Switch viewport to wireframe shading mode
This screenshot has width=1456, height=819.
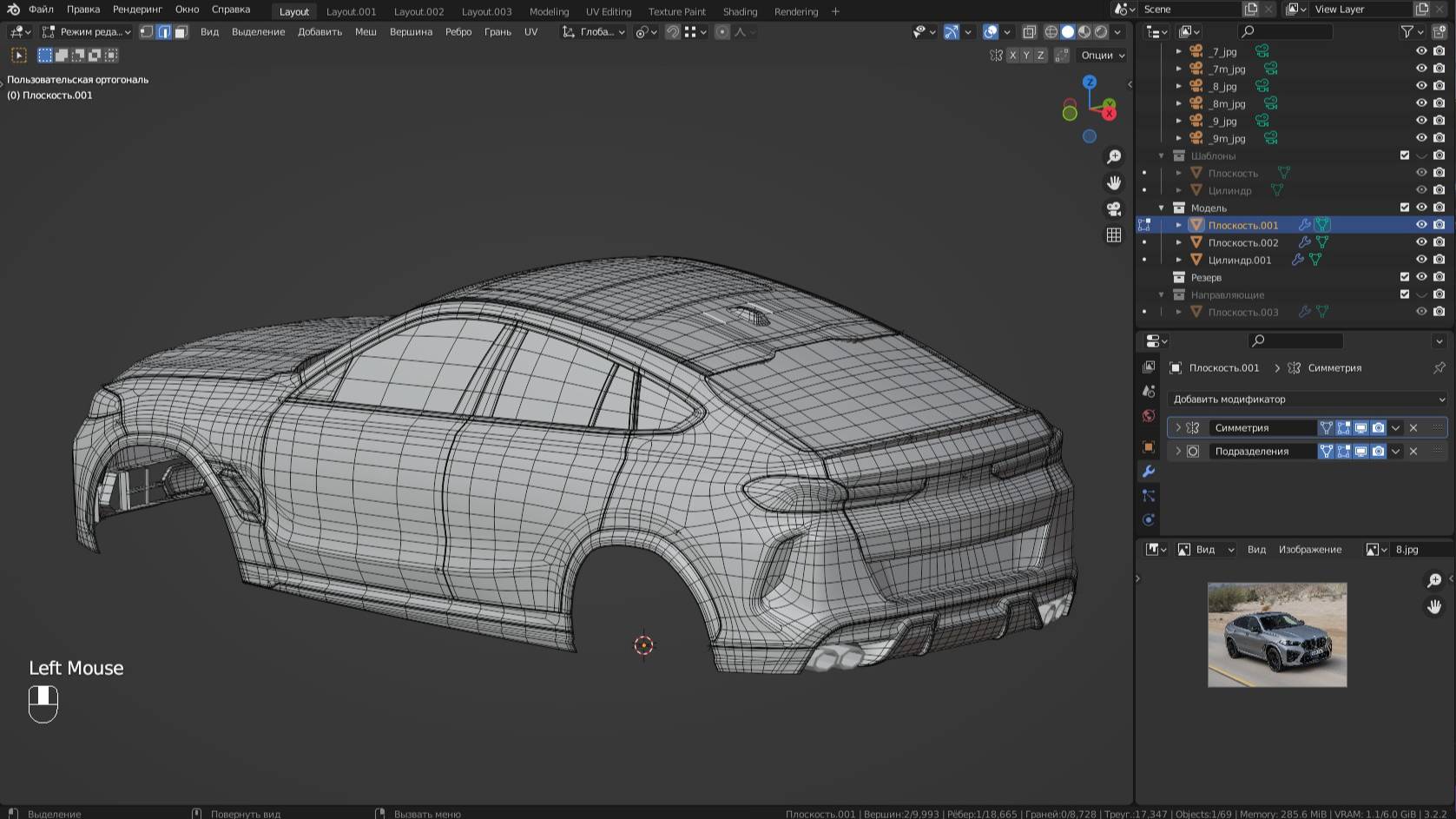(1051, 32)
